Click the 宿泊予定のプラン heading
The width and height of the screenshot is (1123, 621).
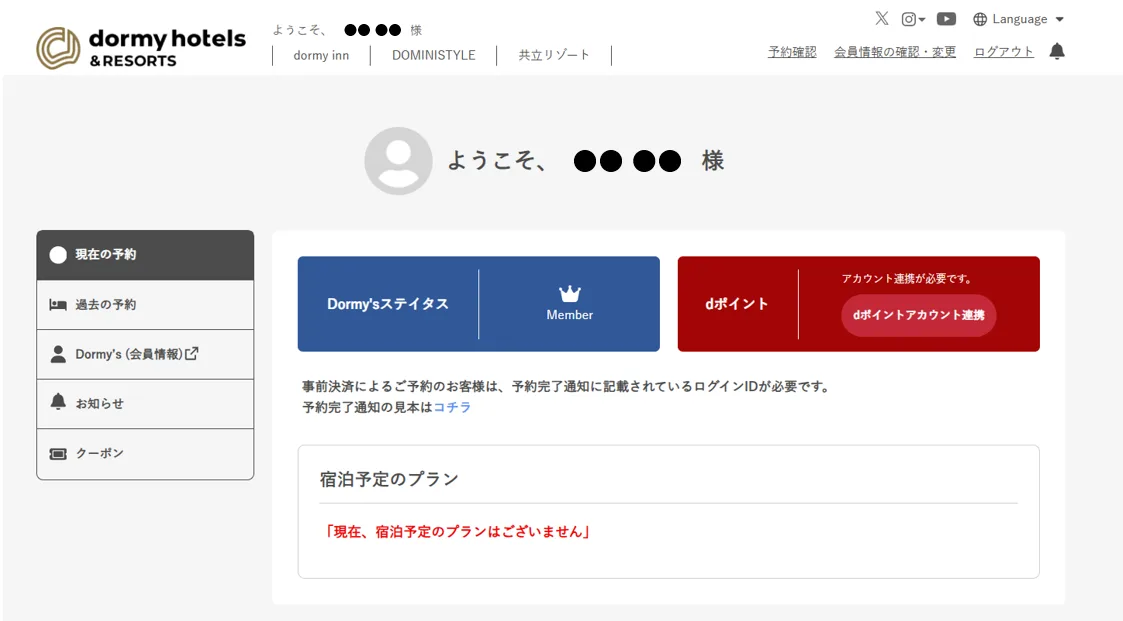coord(389,479)
